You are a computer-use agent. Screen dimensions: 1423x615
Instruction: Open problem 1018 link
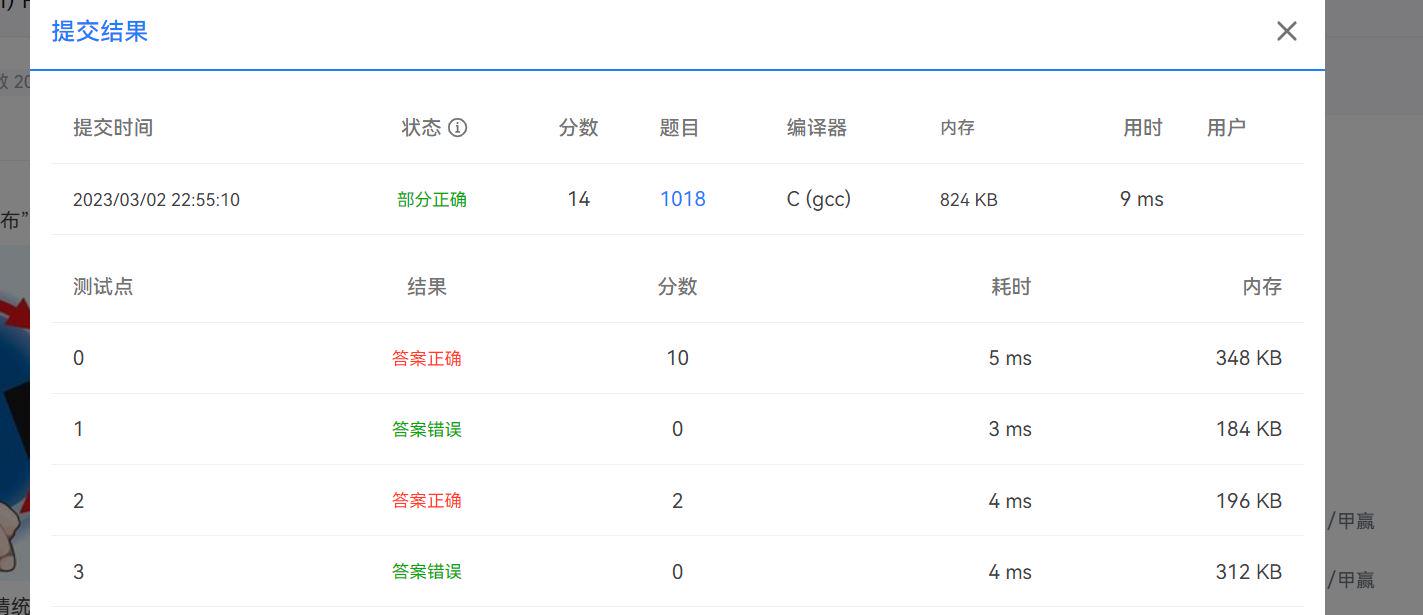(682, 199)
